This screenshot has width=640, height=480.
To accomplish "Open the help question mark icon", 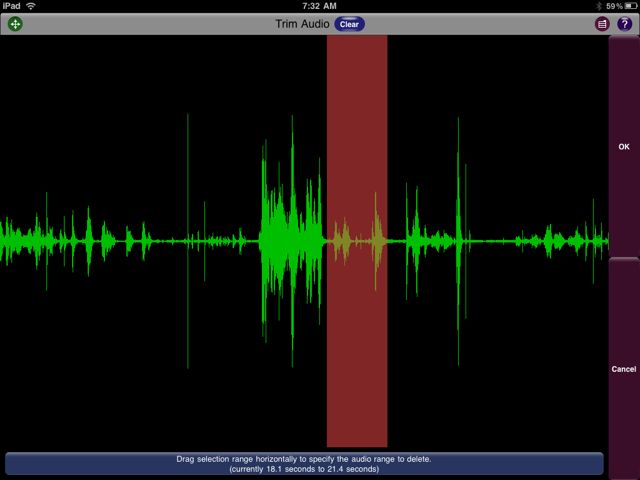I will pos(624,24).
